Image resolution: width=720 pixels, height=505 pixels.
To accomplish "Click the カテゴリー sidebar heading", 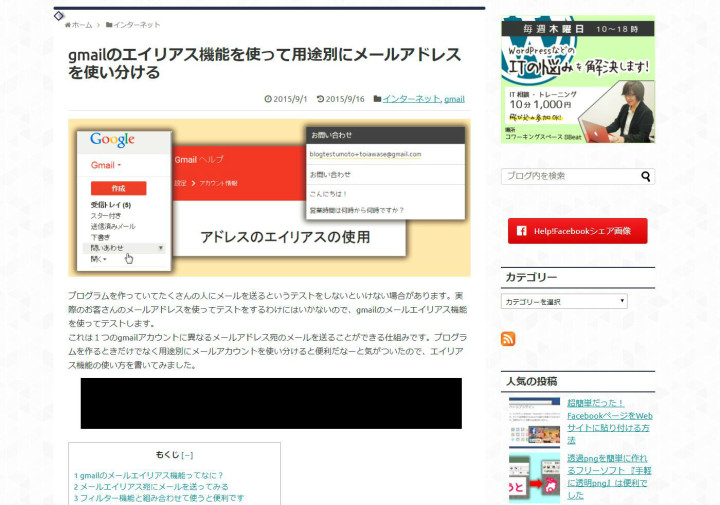I will 531,277.
